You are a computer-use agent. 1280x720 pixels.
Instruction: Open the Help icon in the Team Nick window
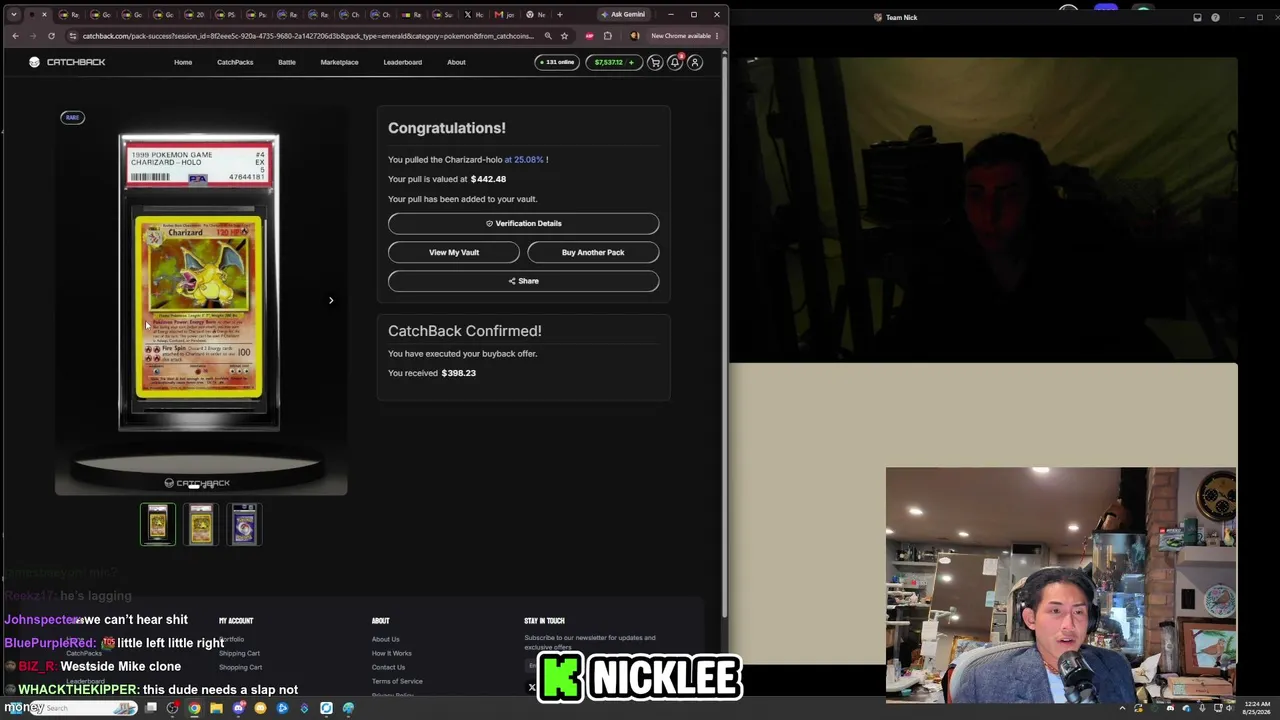1215,17
